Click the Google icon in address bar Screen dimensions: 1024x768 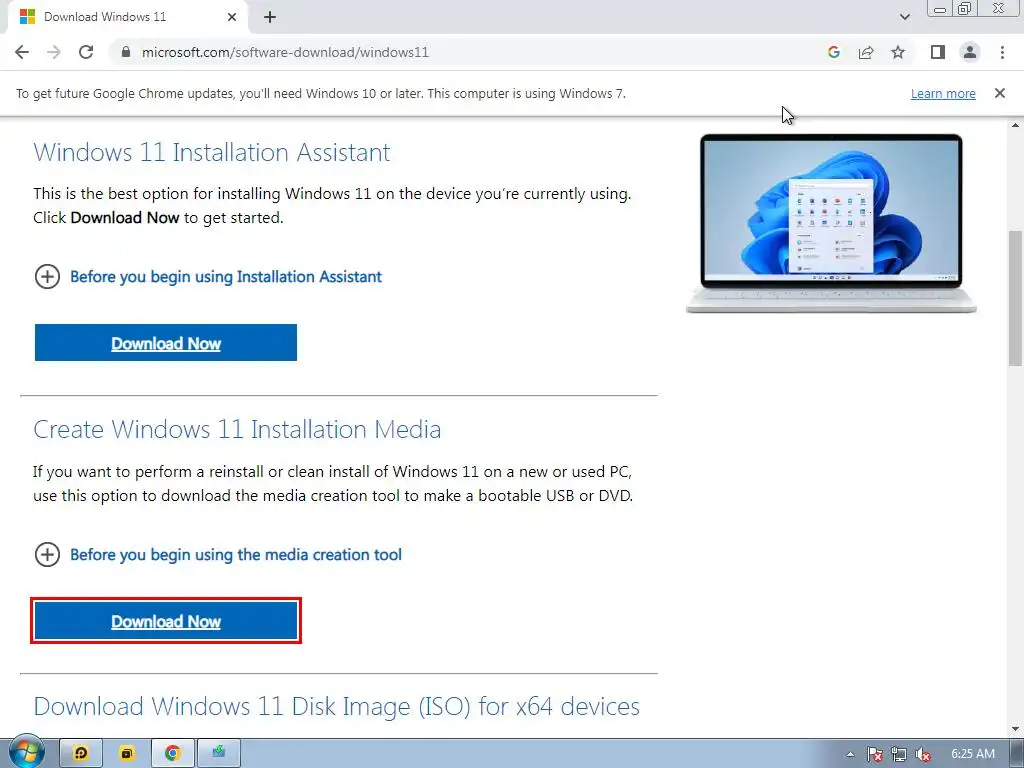coord(833,52)
